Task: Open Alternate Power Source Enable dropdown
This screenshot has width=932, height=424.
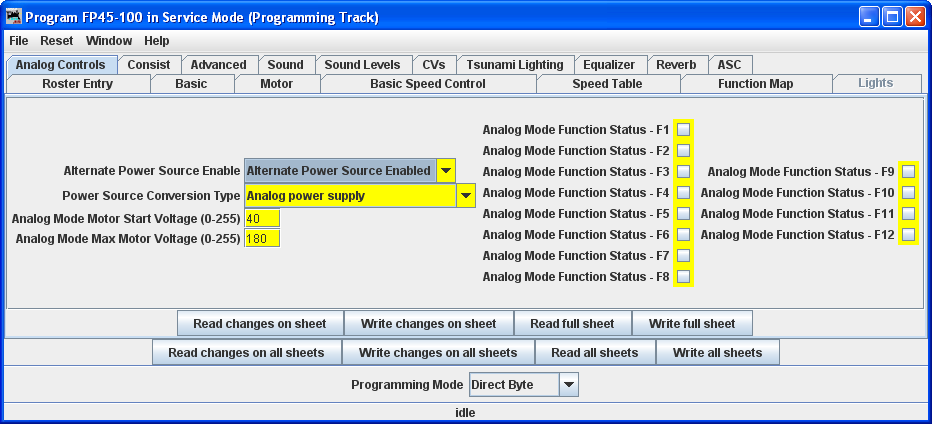Action: point(446,171)
